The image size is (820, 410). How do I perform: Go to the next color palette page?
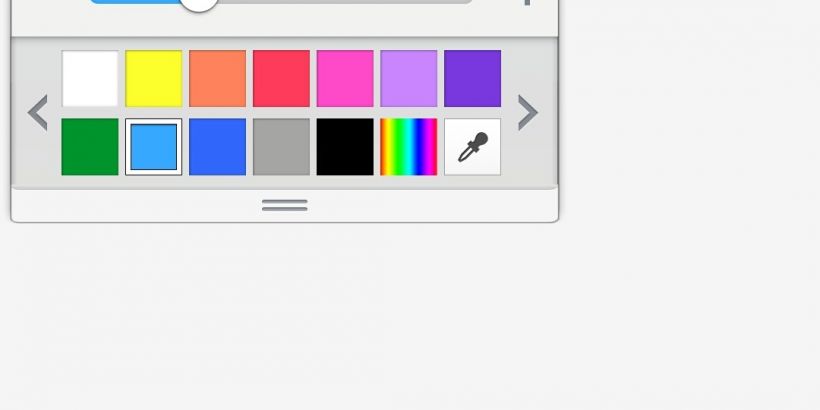(x=528, y=112)
